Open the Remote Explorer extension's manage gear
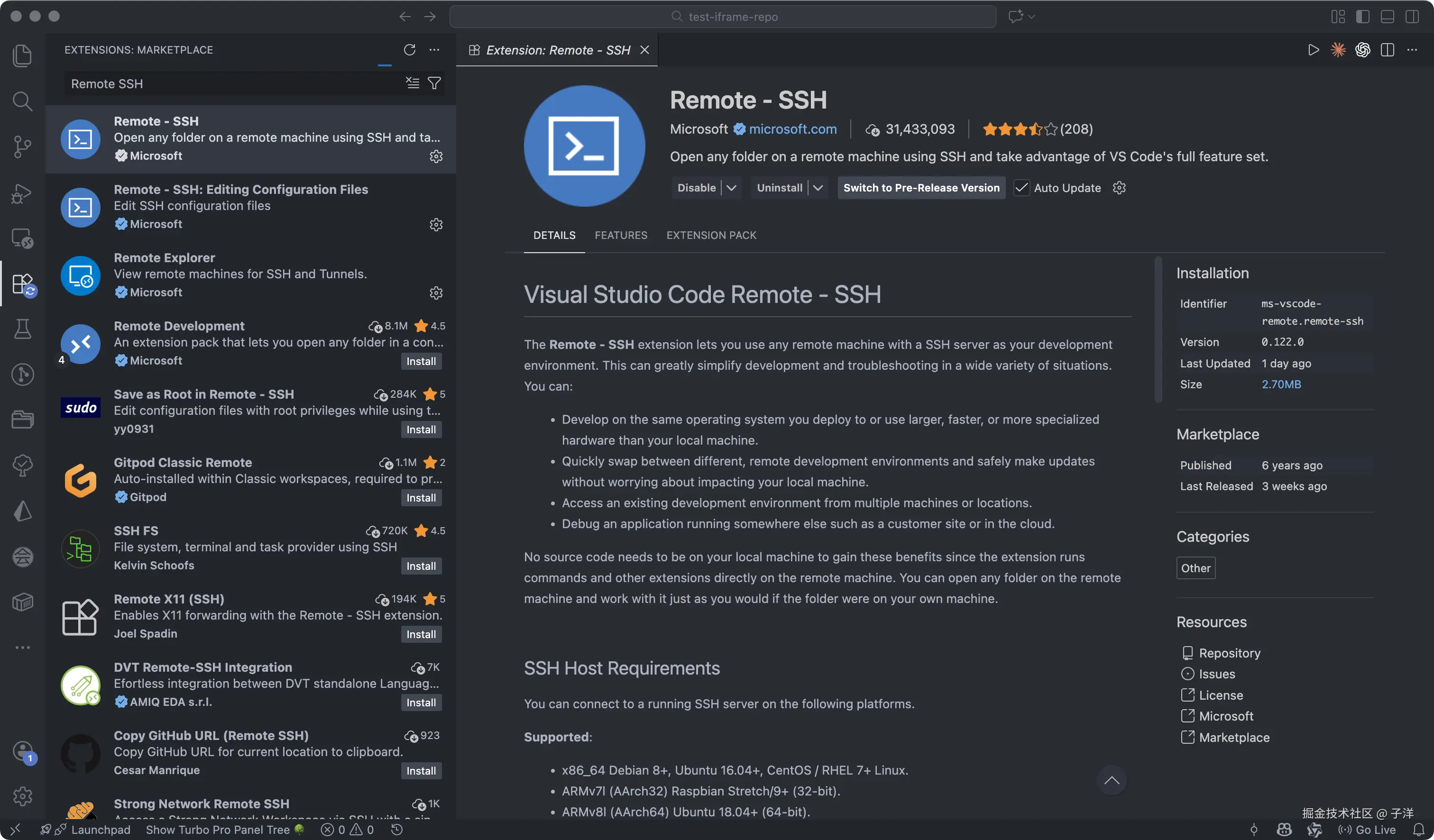 tap(436, 293)
